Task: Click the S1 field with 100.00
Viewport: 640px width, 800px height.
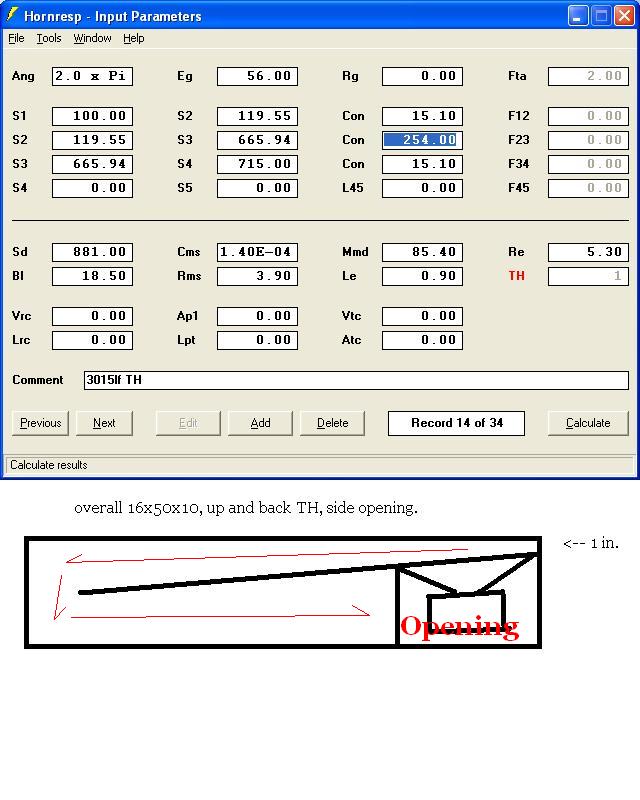Action: tap(92, 116)
